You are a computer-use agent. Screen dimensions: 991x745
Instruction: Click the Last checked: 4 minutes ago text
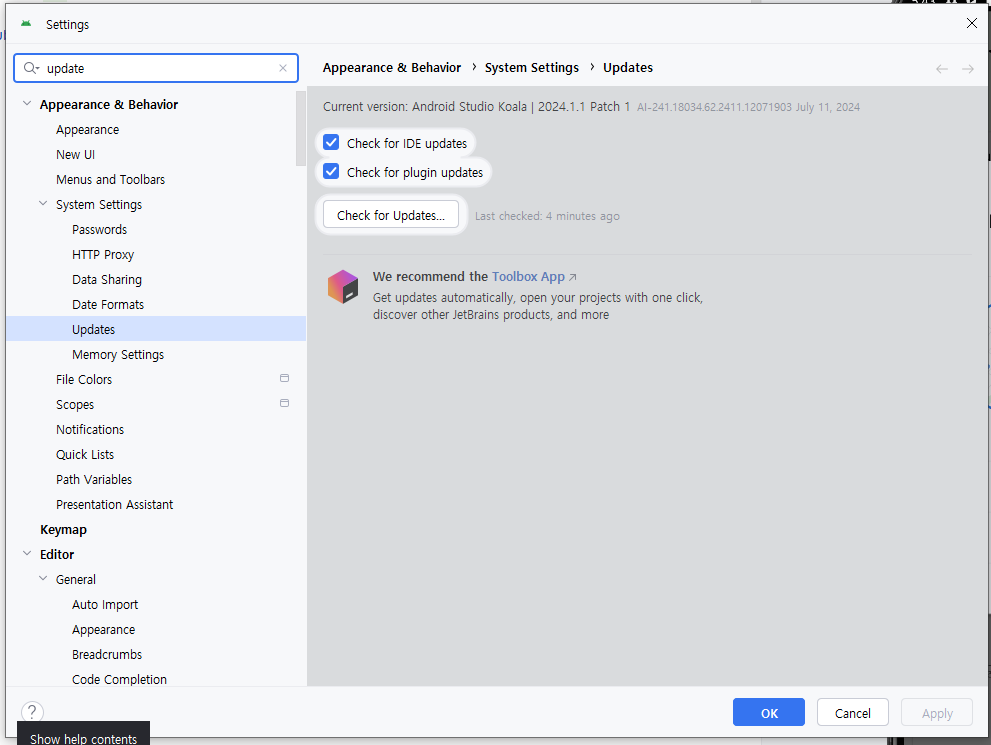click(x=547, y=216)
